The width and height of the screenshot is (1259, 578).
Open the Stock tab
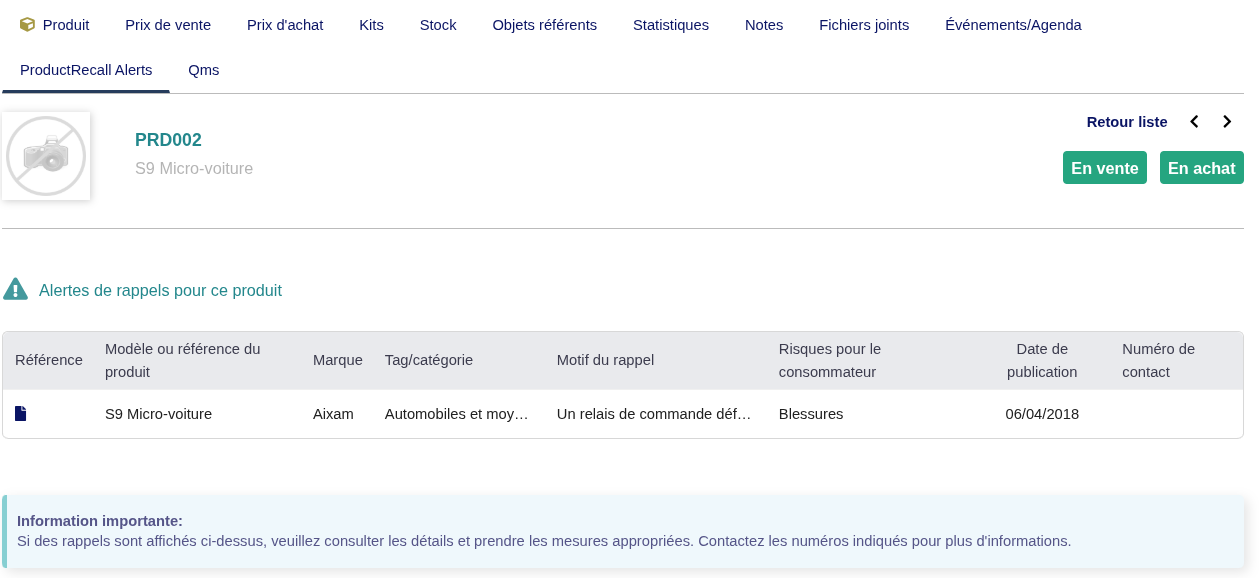[438, 25]
